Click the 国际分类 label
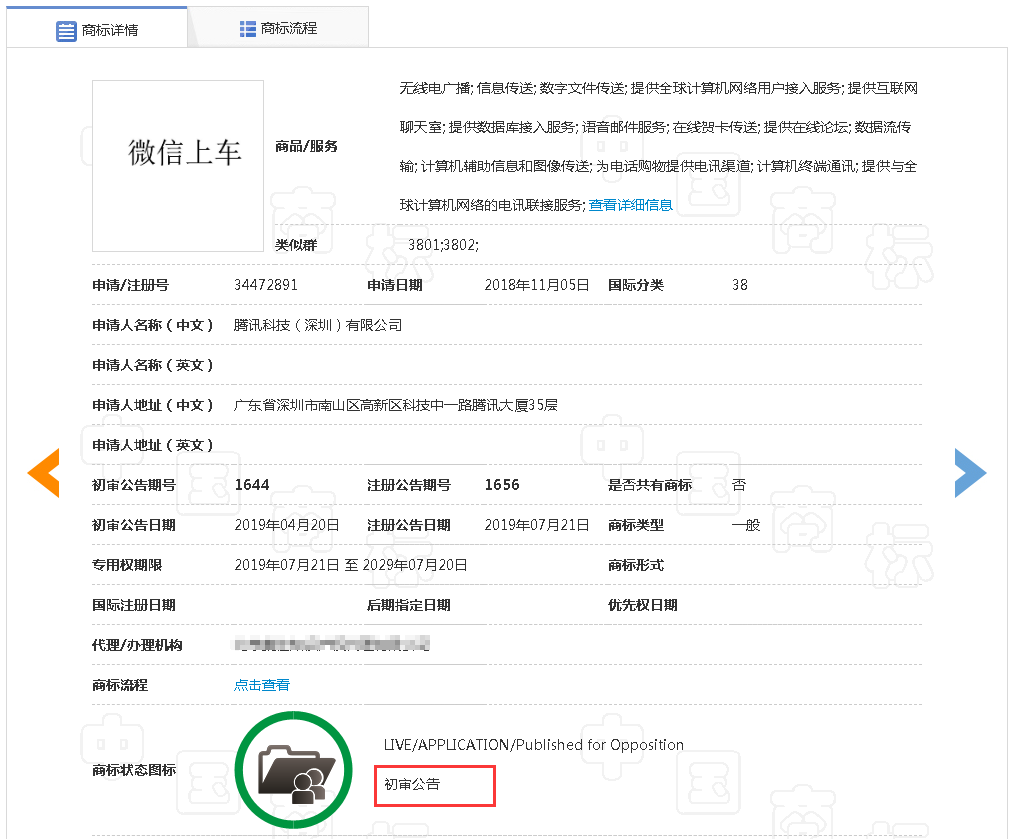 (636, 285)
